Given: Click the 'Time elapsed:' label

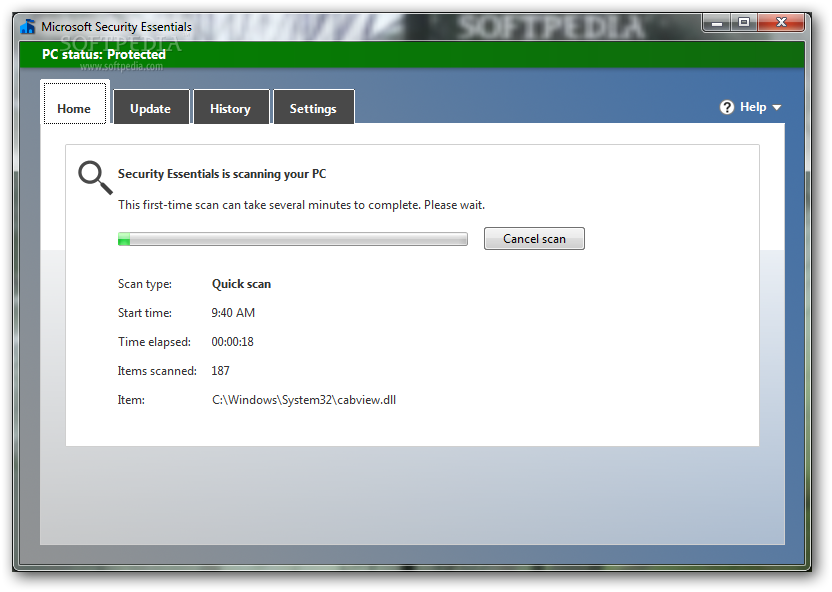Looking at the screenshot, I should (154, 342).
